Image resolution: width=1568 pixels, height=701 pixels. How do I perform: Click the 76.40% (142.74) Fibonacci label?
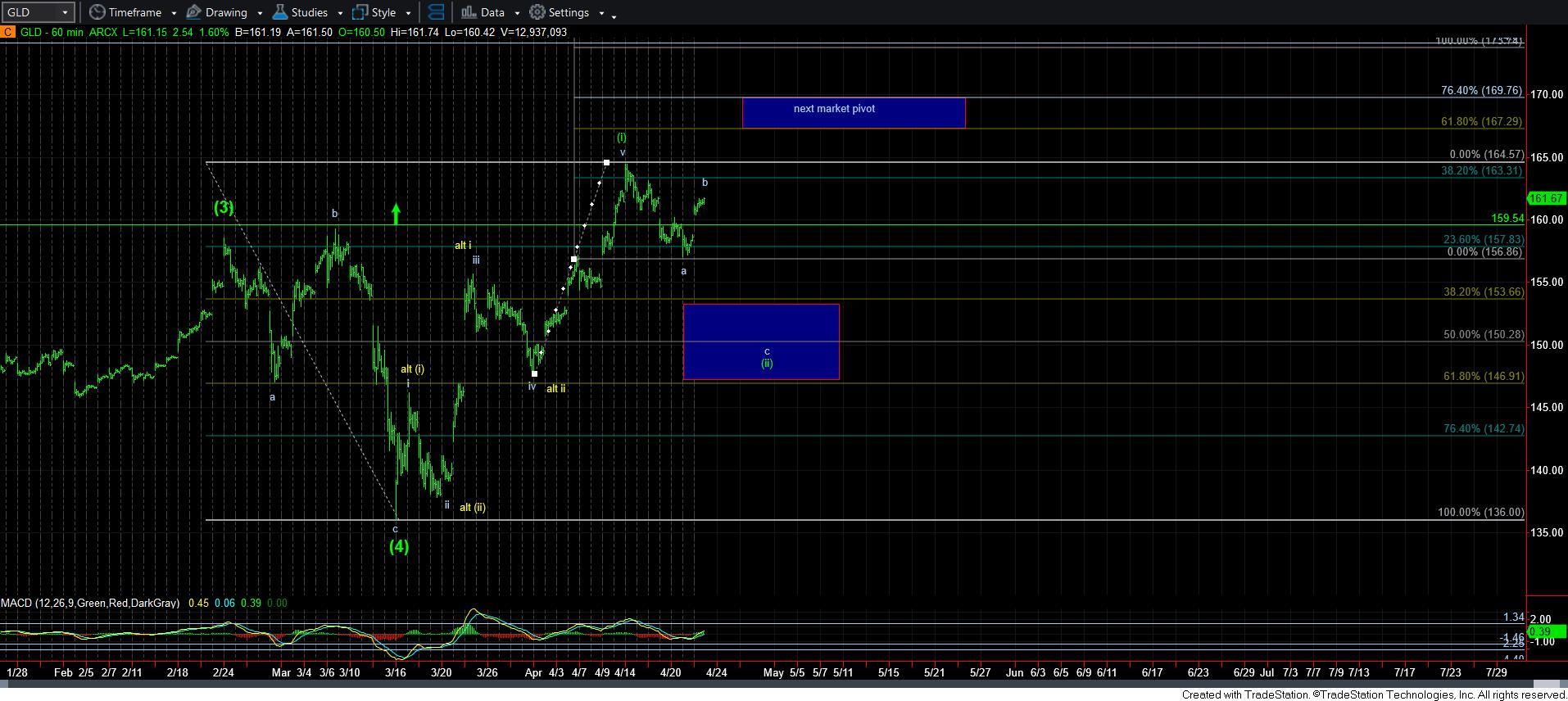tap(1484, 428)
